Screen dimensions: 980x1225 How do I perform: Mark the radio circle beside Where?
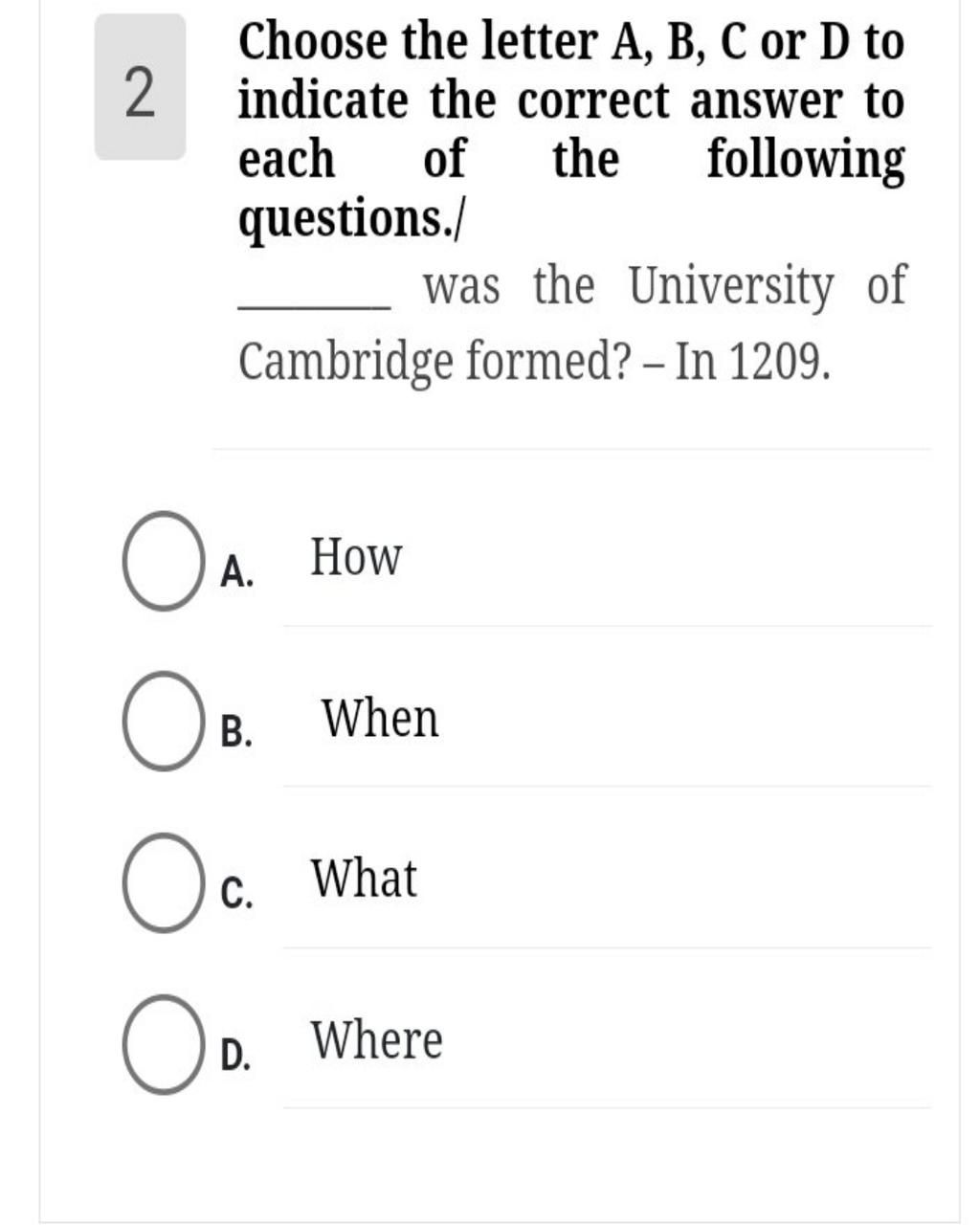[x=162, y=1044]
